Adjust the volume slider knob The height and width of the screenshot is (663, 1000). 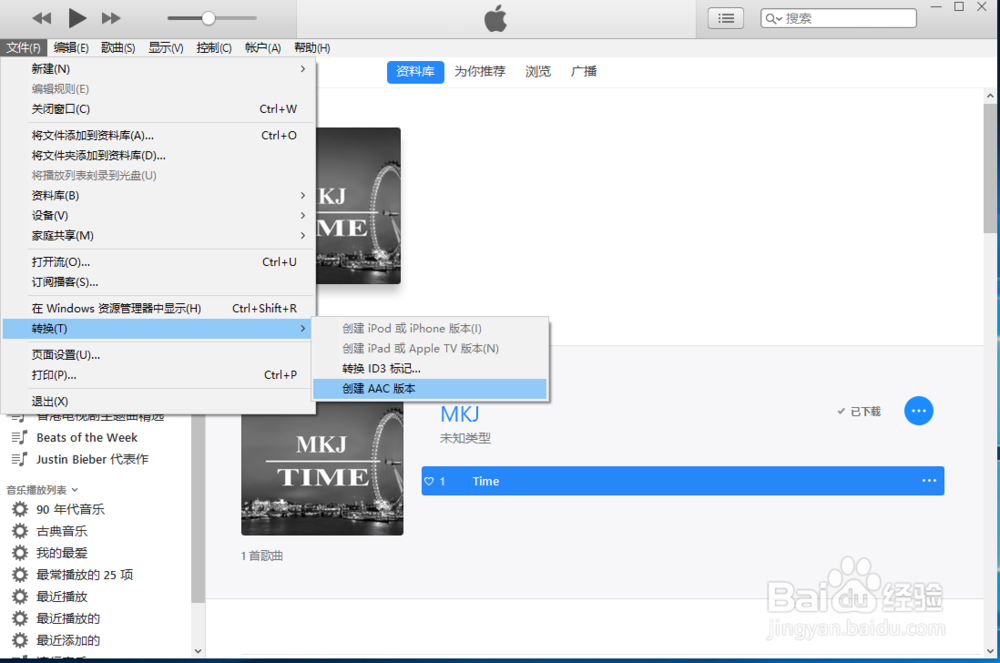(209, 18)
